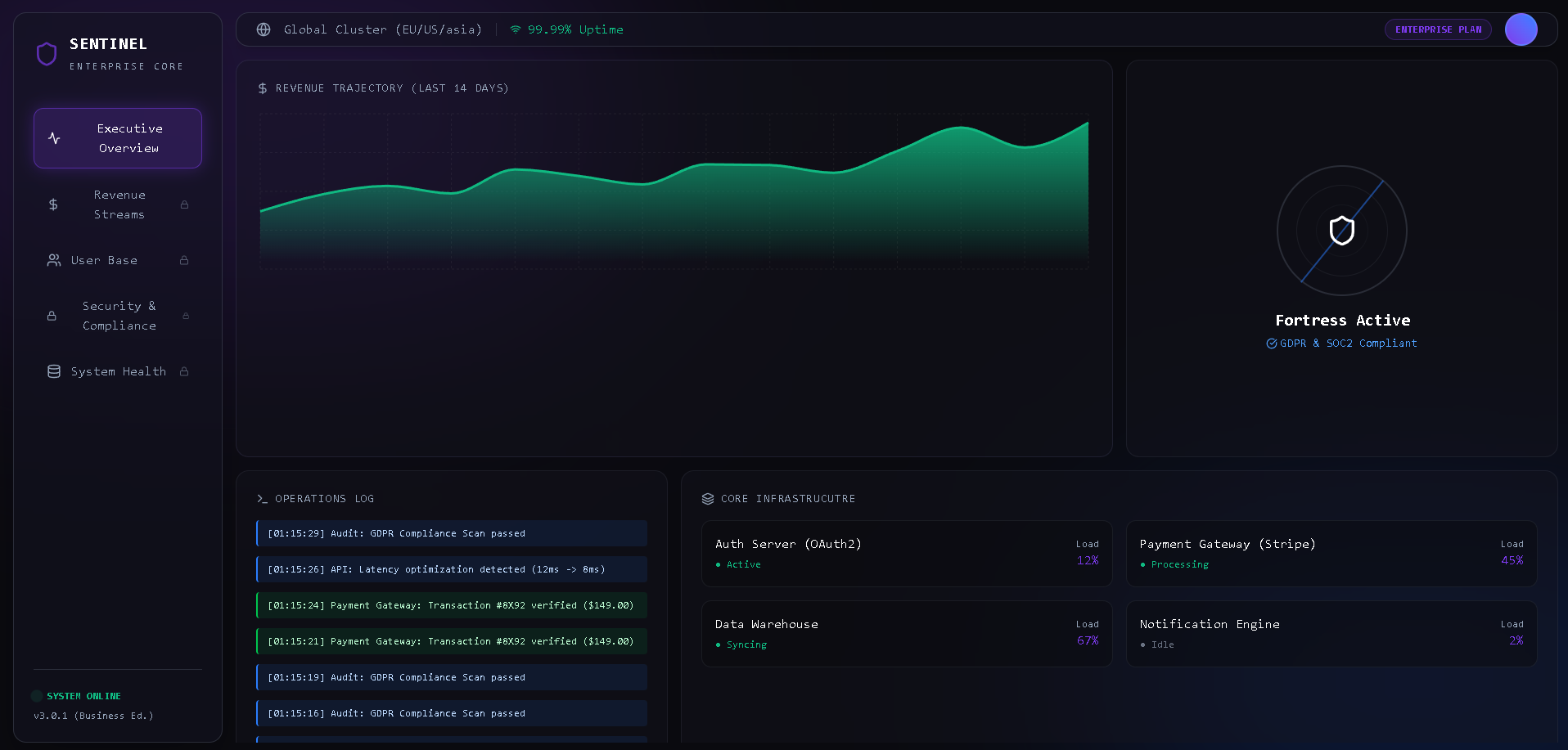The width and height of the screenshot is (1568, 750).
Task: Click the Revenue Trajectory (Last 14 Days) heading
Action: [x=392, y=88]
